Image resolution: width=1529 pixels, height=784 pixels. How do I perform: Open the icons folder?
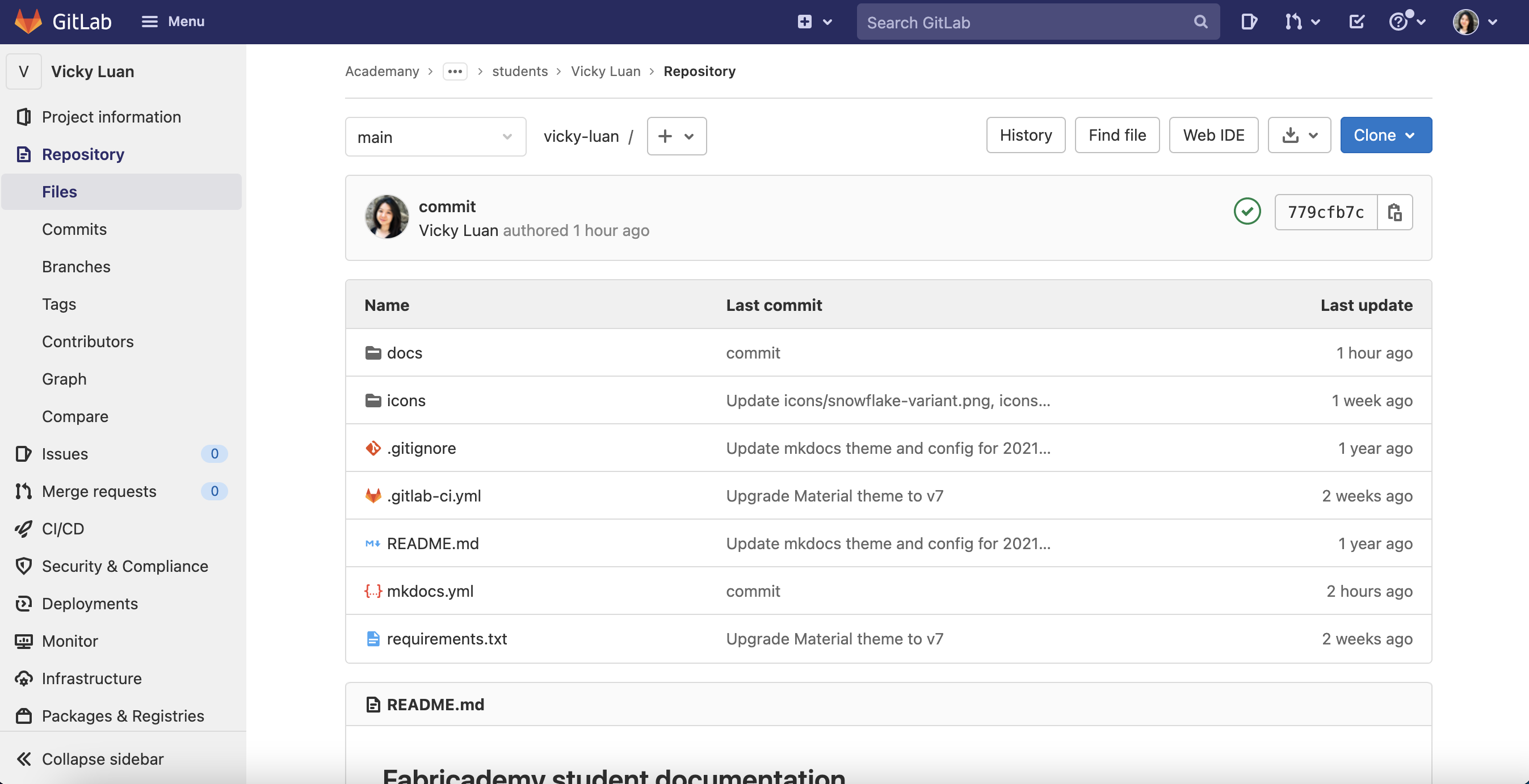tap(406, 401)
